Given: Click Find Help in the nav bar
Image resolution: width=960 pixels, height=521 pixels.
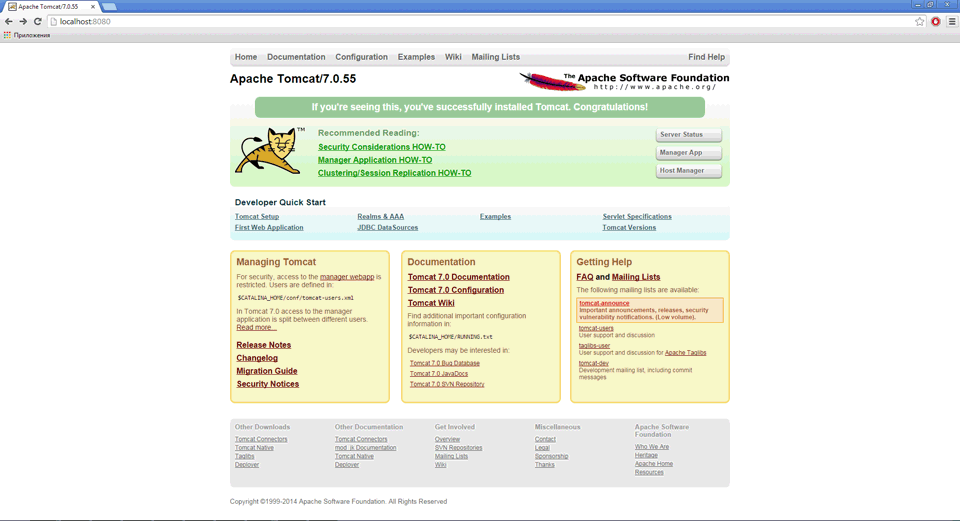Looking at the screenshot, I should click(x=707, y=57).
